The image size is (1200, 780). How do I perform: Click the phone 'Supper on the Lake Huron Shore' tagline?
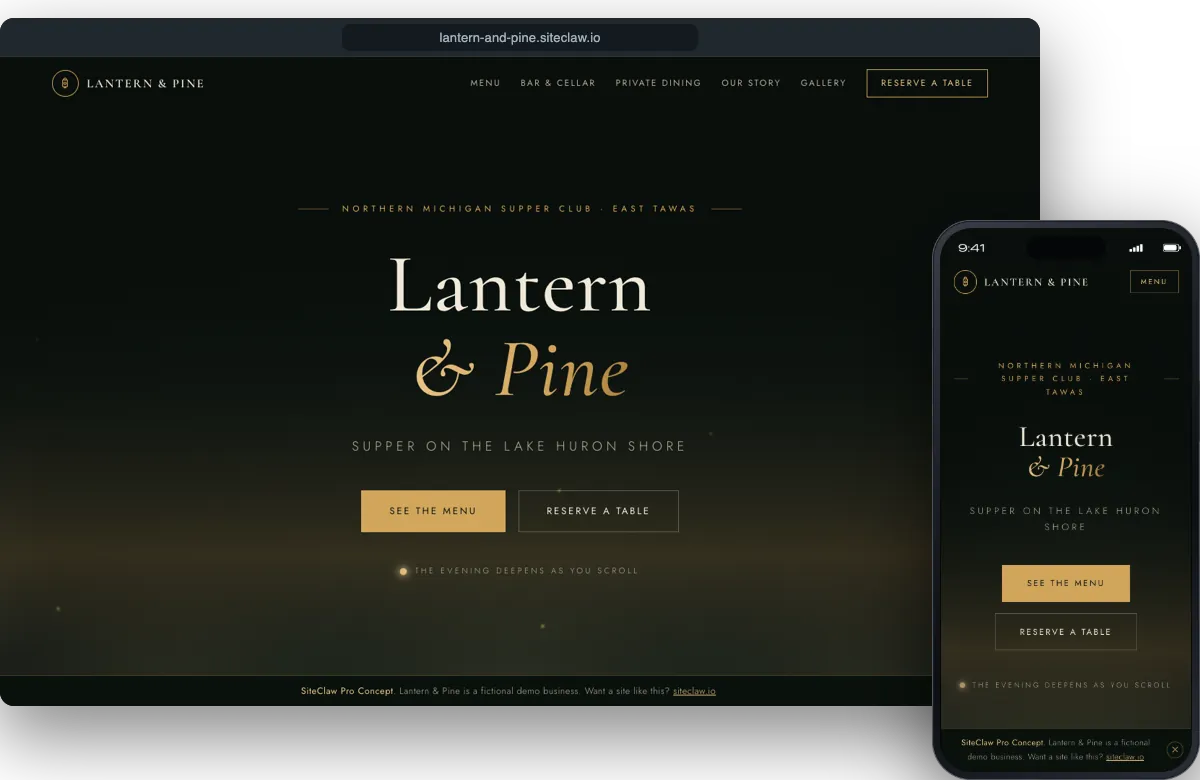coord(1065,518)
